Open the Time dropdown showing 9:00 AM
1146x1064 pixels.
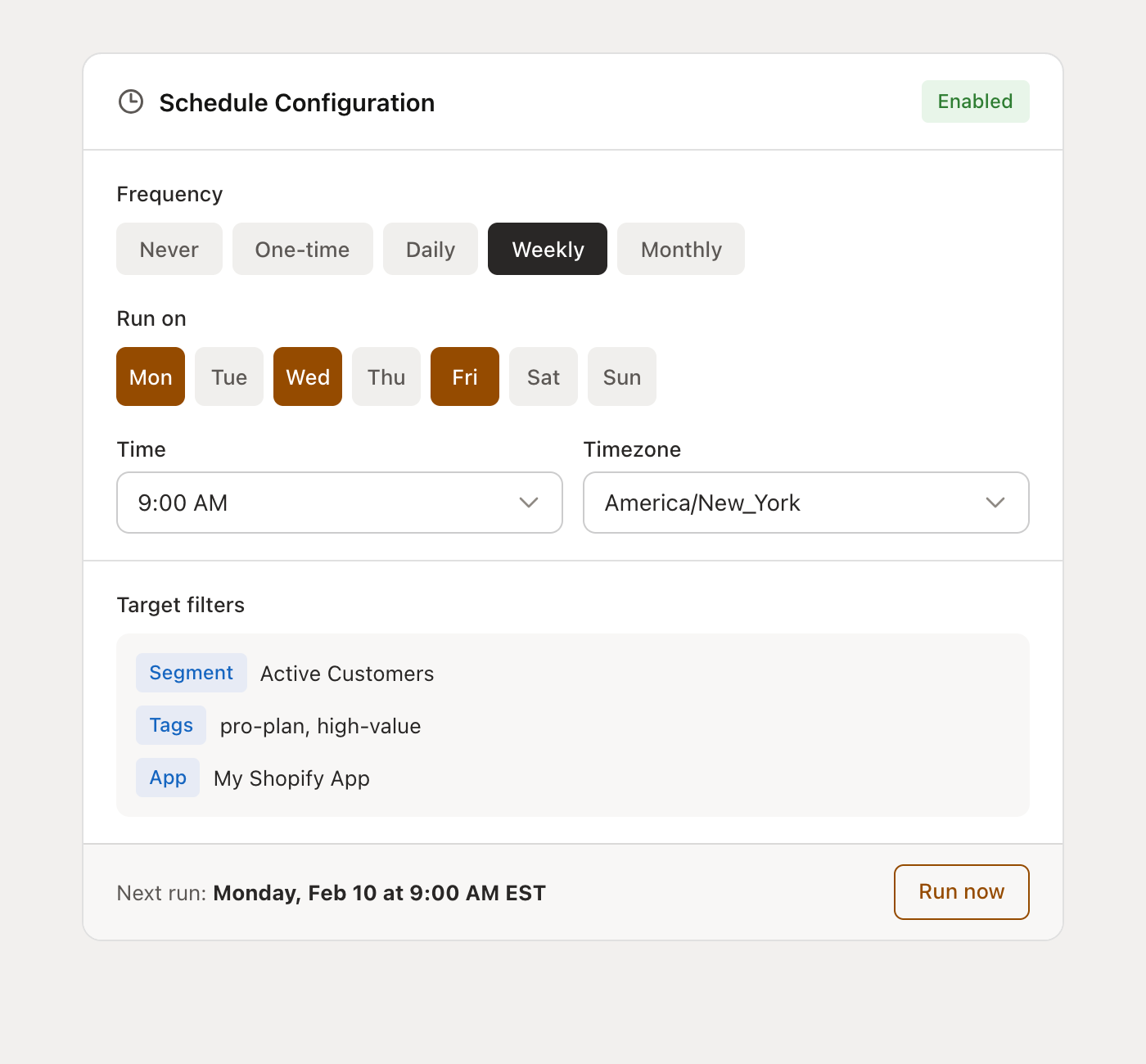[339, 503]
